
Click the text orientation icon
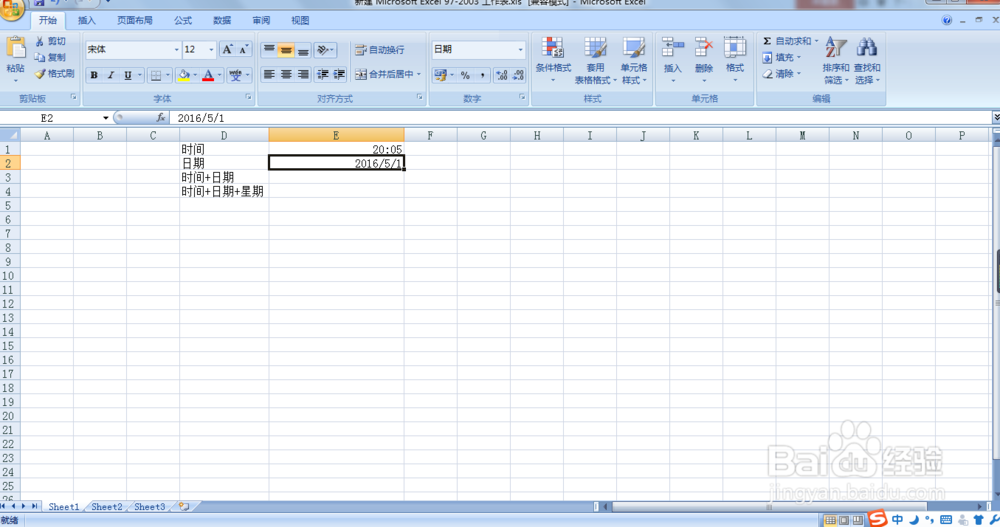pos(325,50)
